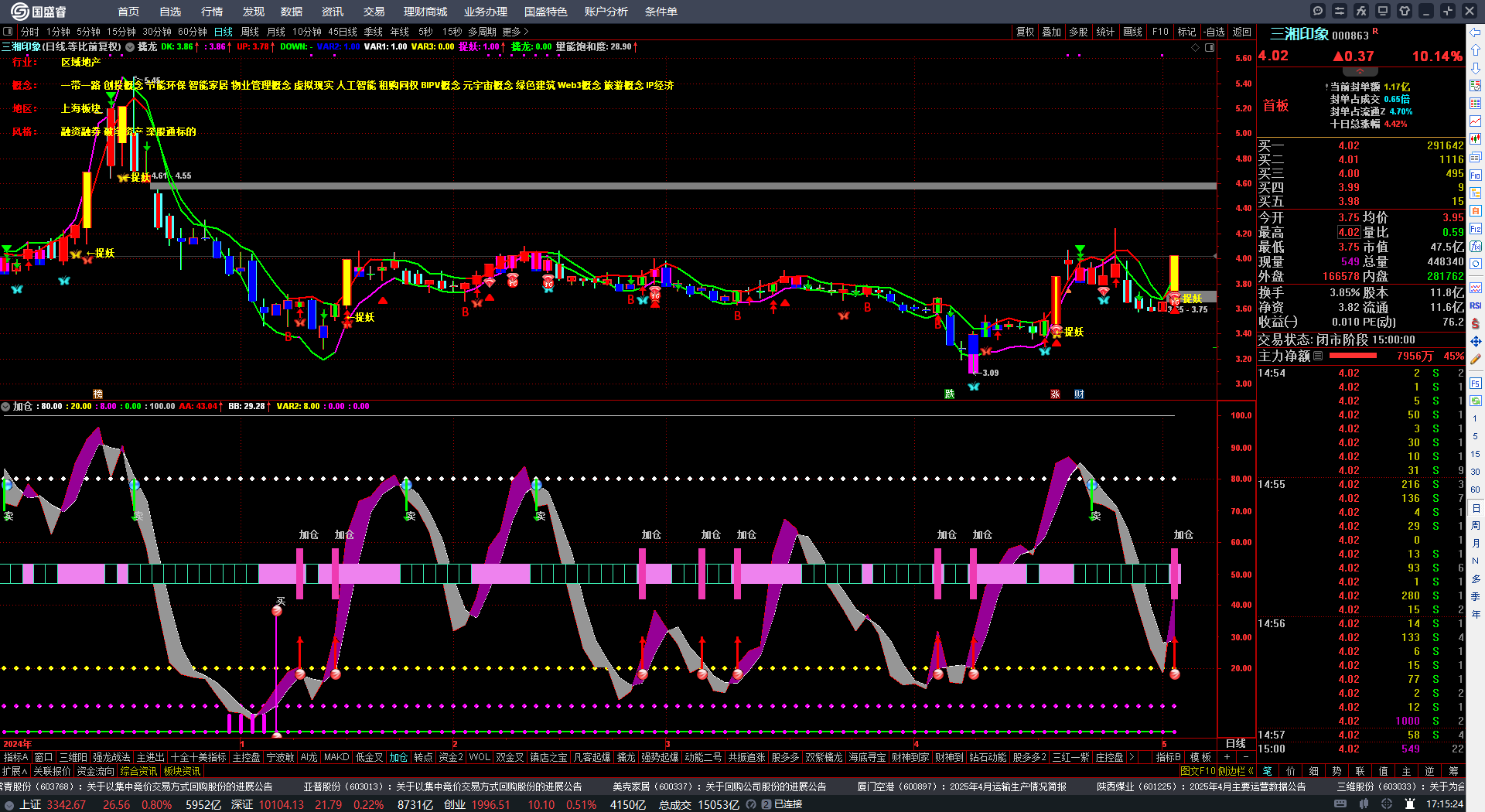The image size is (1485, 812).
Task: Expand more indicator tabs arrow after 庄控盘
Action: click(x=1132, y=757)
